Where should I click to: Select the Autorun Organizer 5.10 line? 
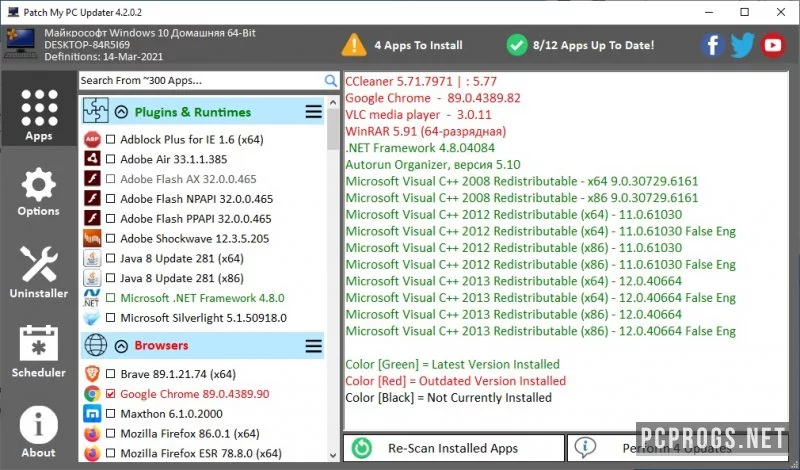pyautogui.click(x=433, y=164)
